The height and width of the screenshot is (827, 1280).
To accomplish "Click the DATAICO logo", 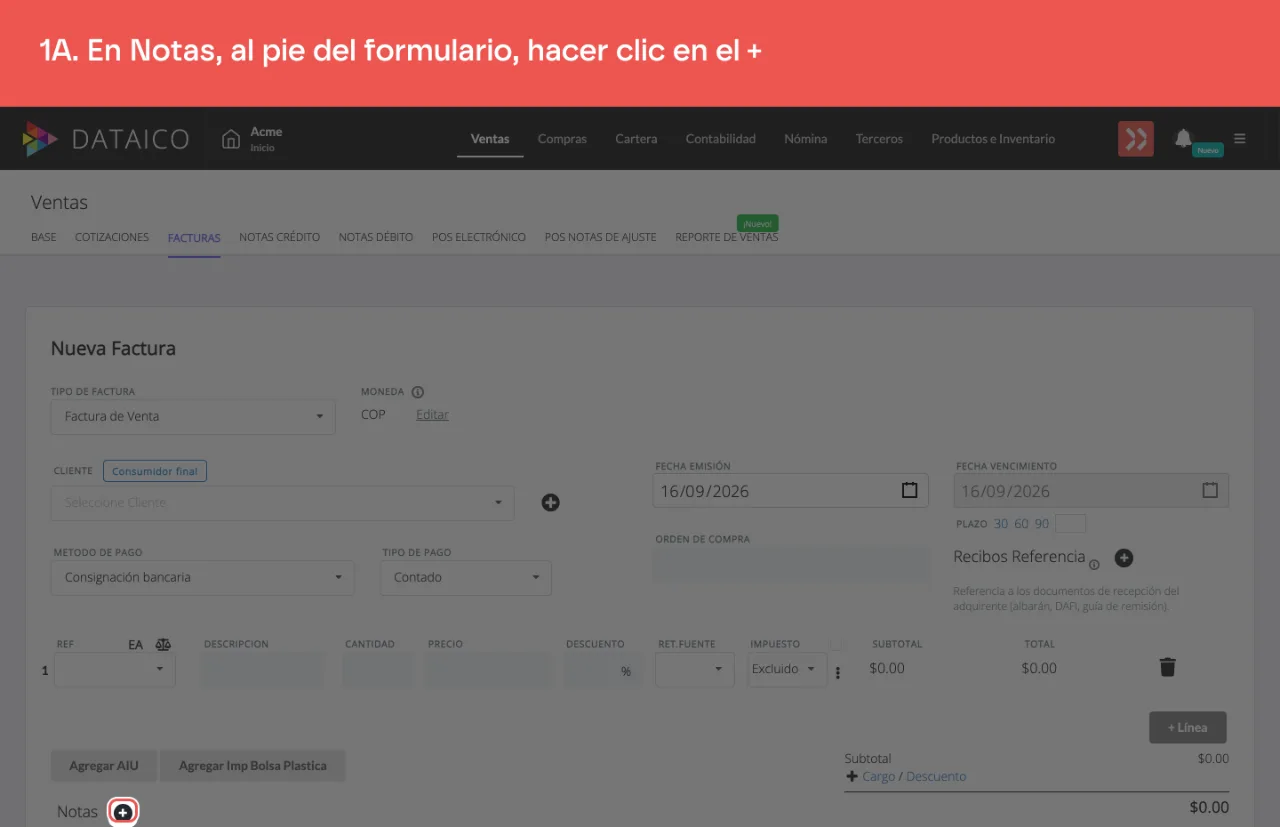I will [x=106, y=139].
